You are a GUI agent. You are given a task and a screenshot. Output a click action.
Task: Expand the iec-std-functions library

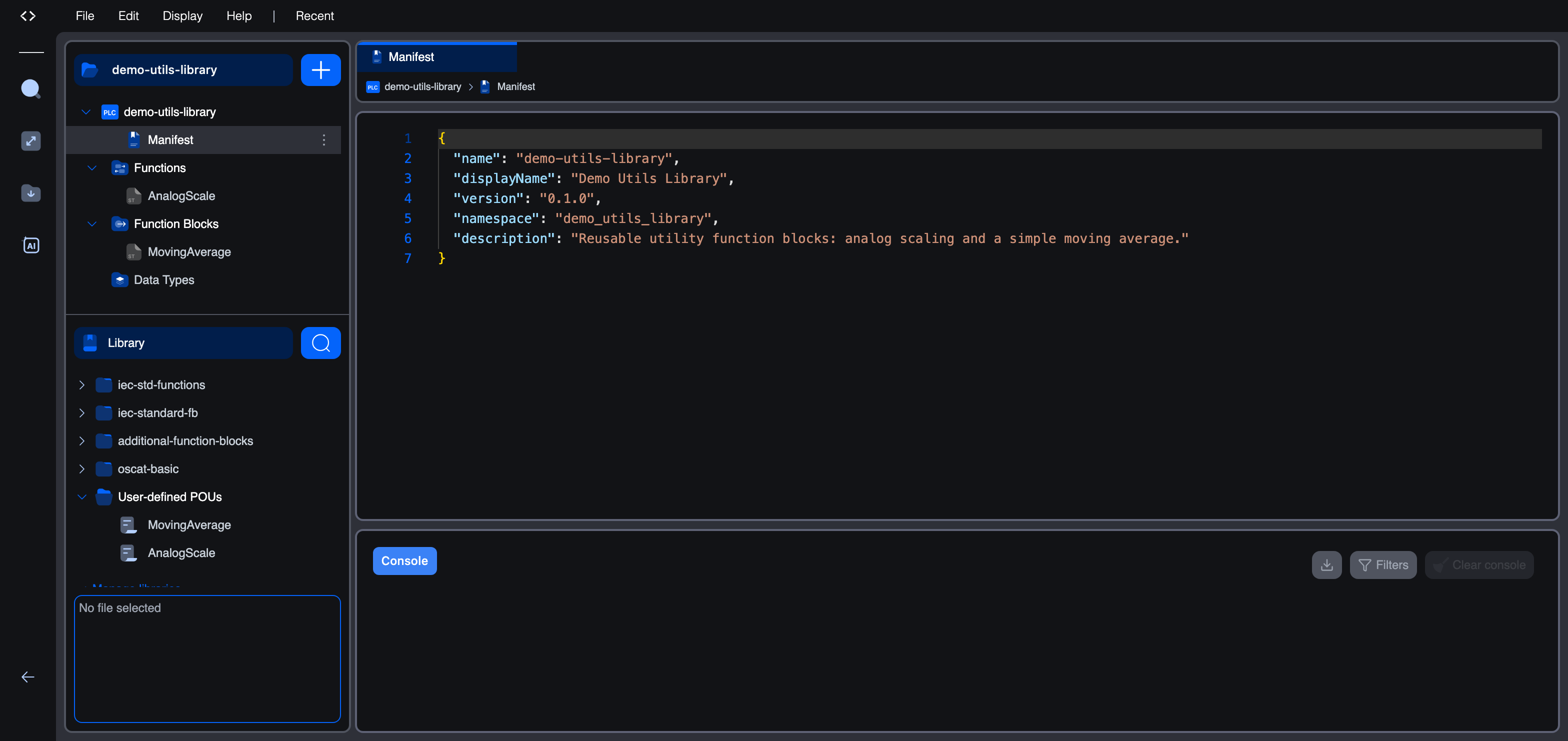click(x=81, y=385)
